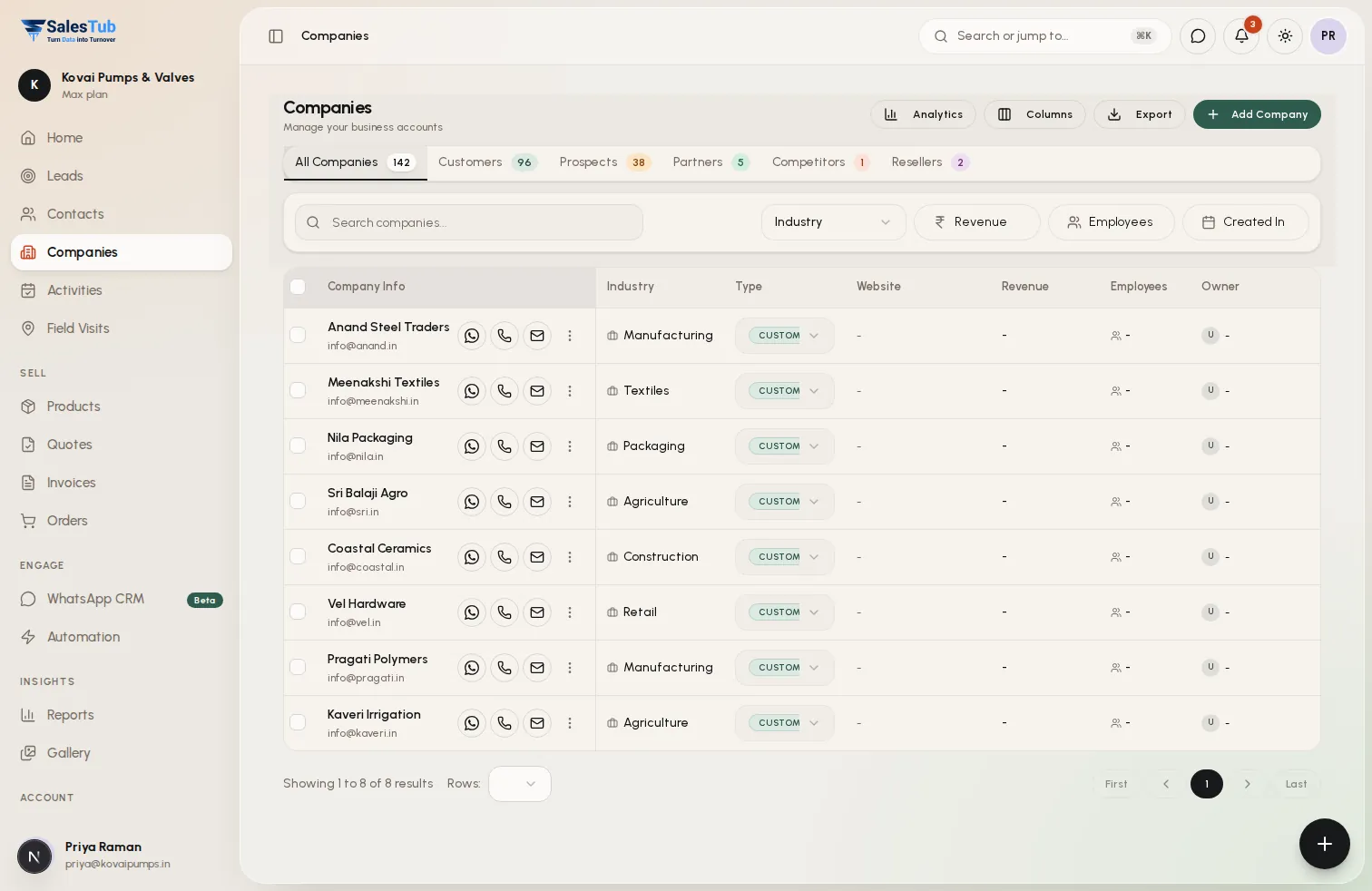This screenshot has width=1372, height=891.
Task: Call Meenakshi Textiles
Action: click(x=505, y=391)
